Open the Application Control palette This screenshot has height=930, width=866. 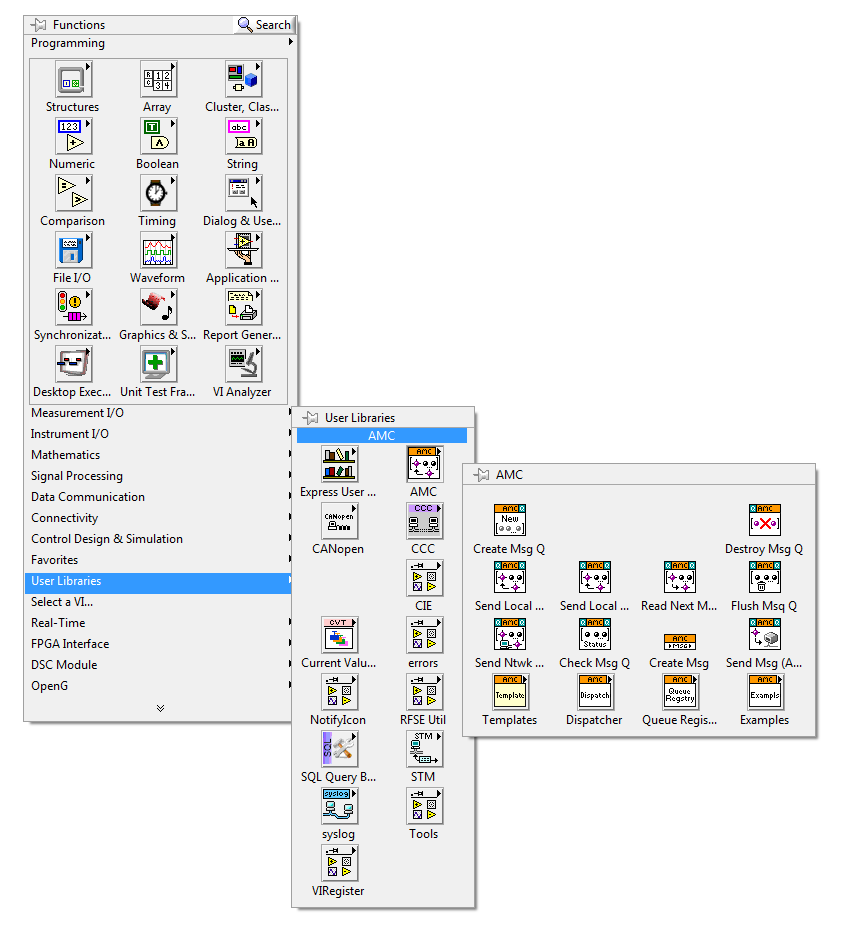(x=243, y=250)
